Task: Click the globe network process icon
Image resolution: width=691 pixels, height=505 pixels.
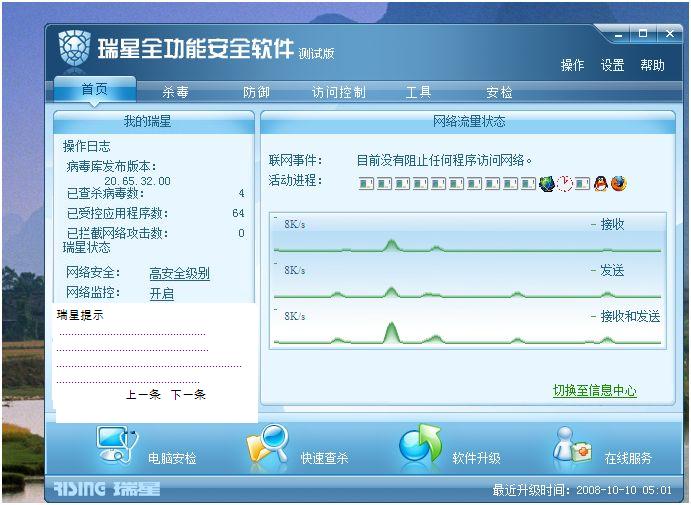Action: [x=547, y=183]
